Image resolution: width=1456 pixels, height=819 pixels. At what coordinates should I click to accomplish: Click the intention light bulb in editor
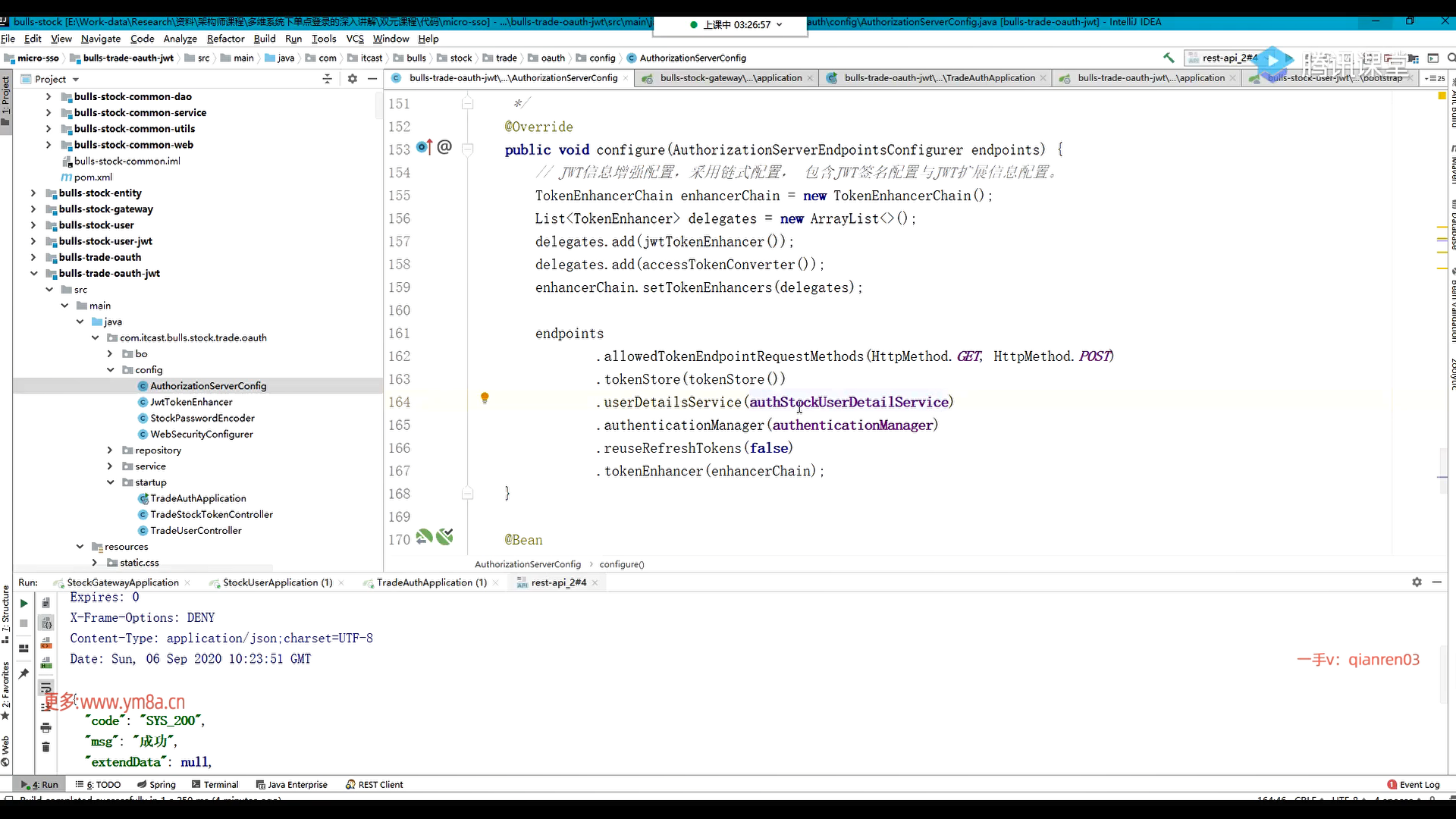point(485,398)
